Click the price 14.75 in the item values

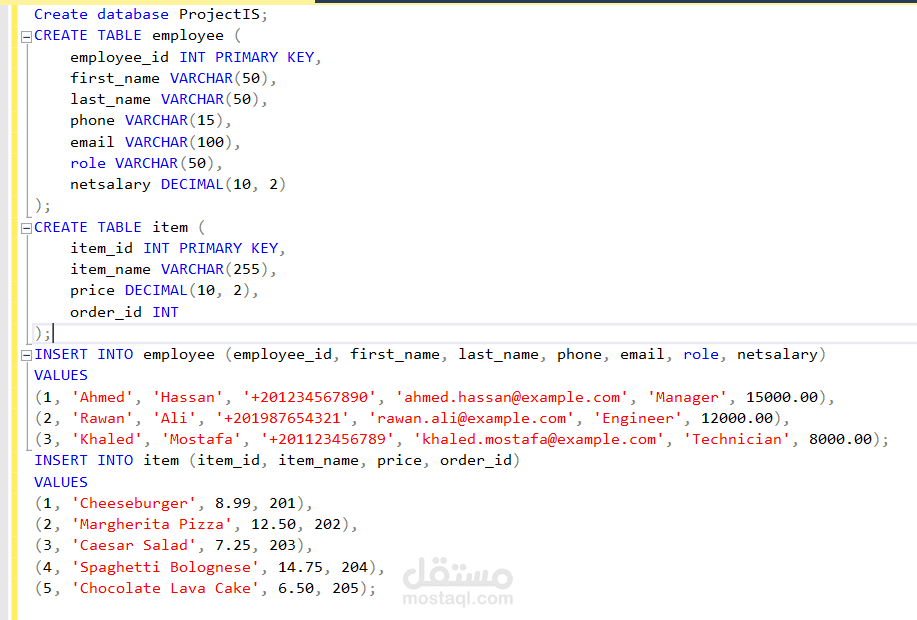pyautogui.click(x=300, y=567)
